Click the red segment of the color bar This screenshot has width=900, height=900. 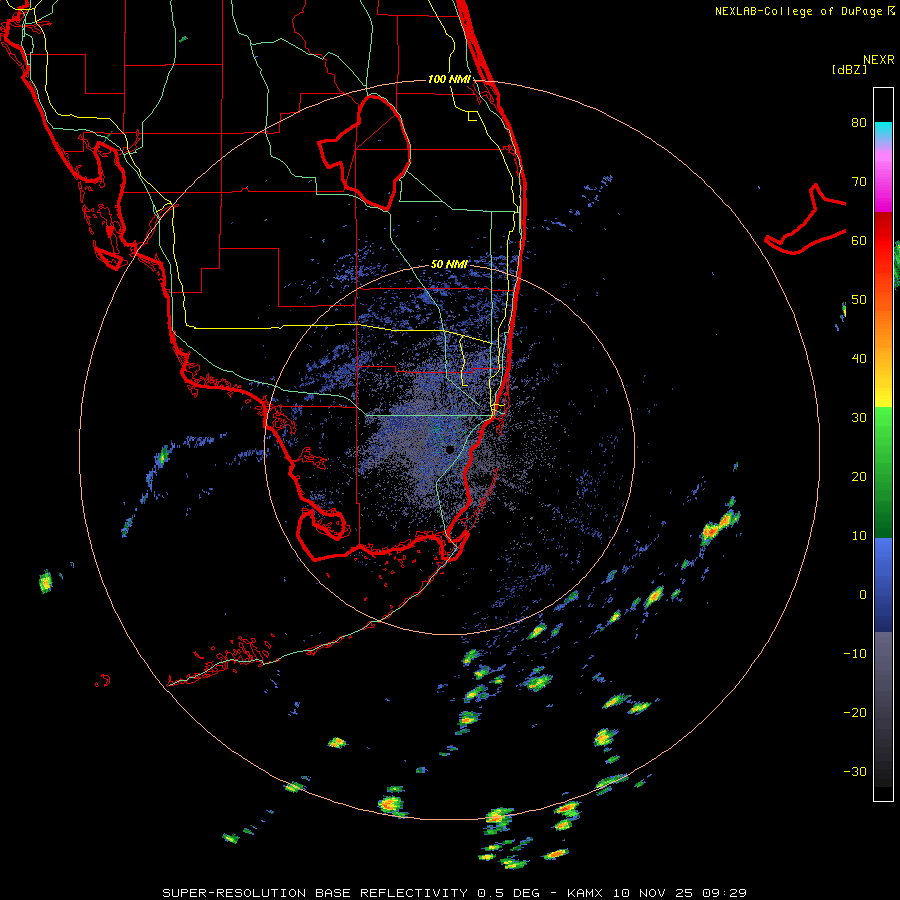(883, 241)
